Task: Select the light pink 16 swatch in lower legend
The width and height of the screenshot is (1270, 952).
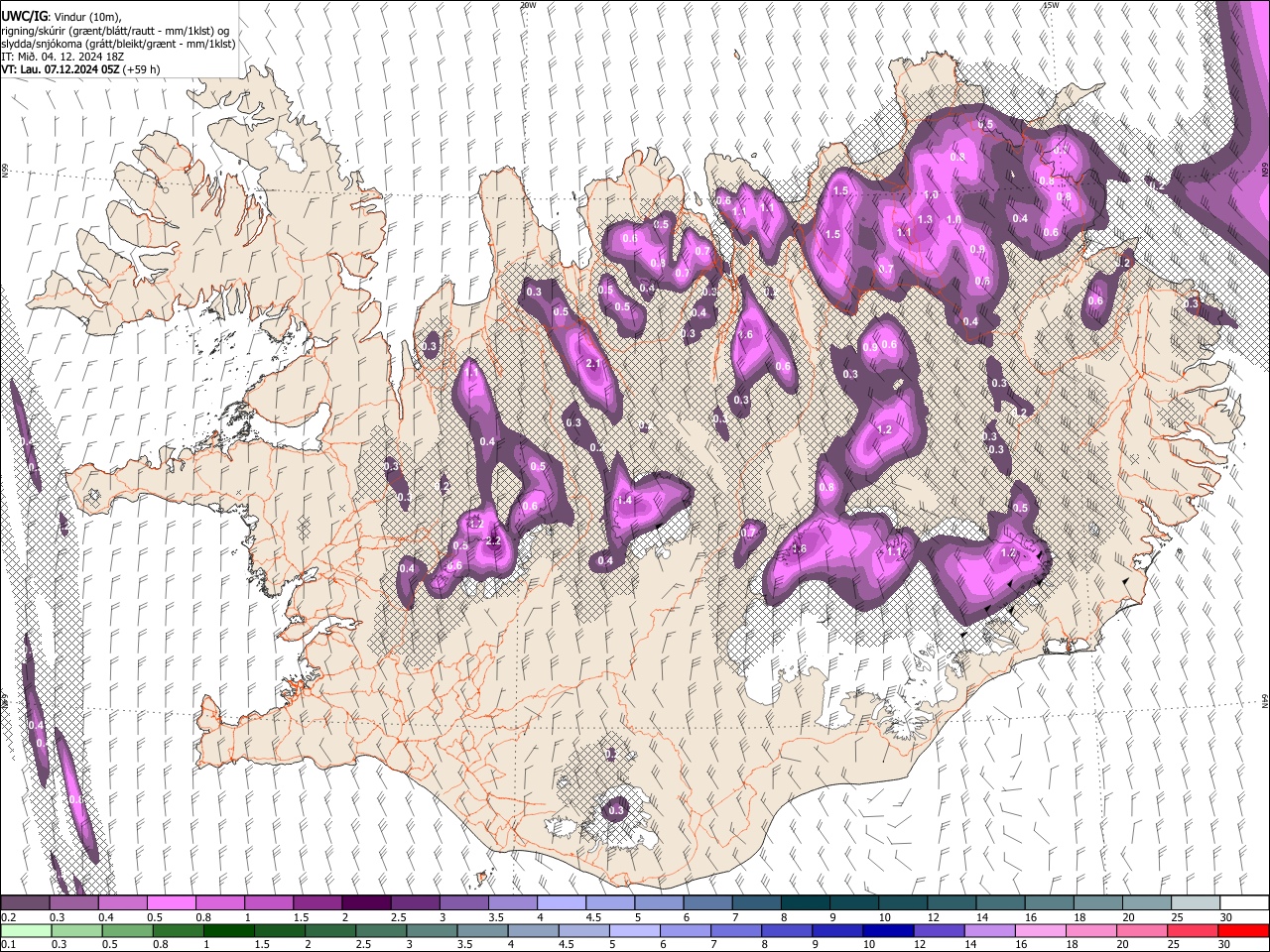Action: [1040, 930]
